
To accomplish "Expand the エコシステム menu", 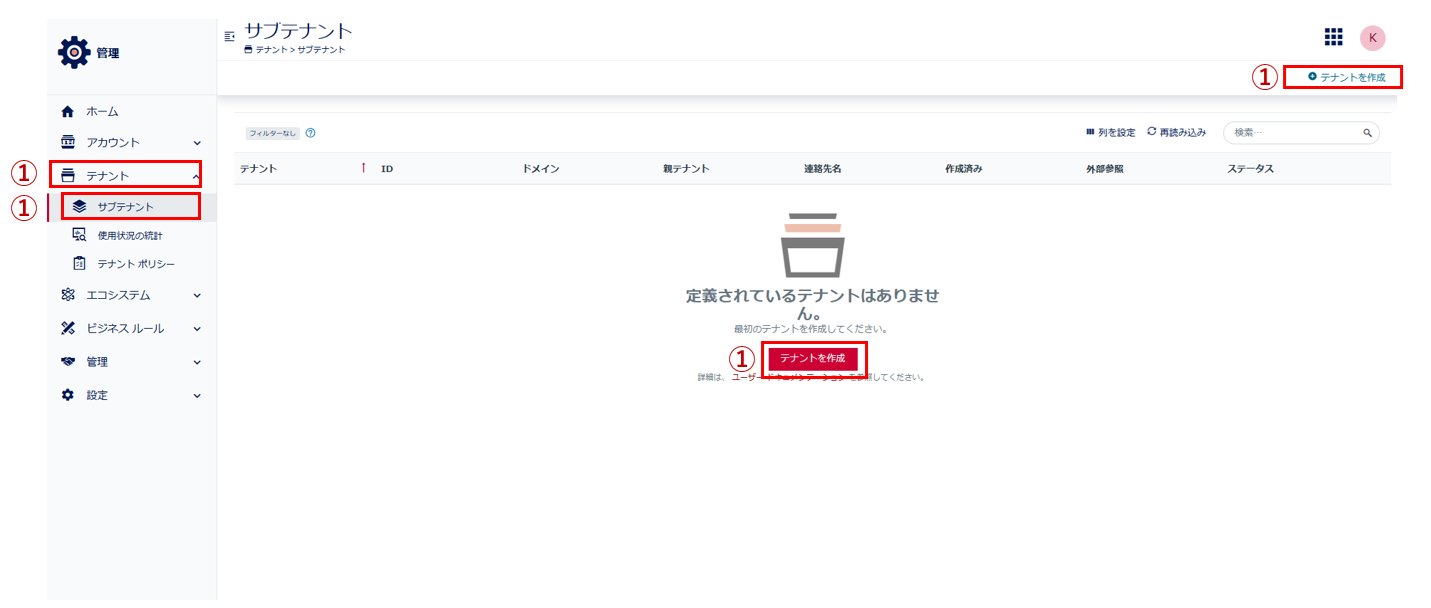I will (x=118, y=295).
